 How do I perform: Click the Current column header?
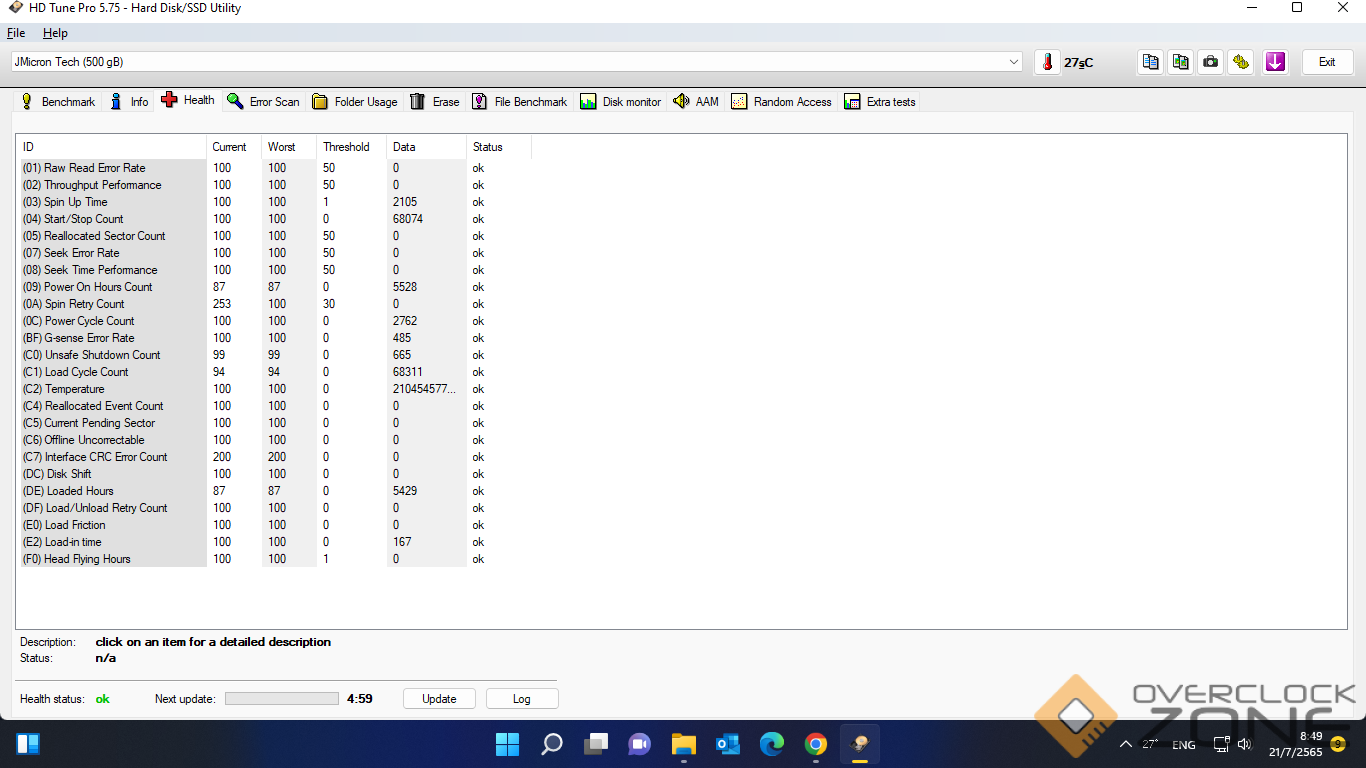234,147
